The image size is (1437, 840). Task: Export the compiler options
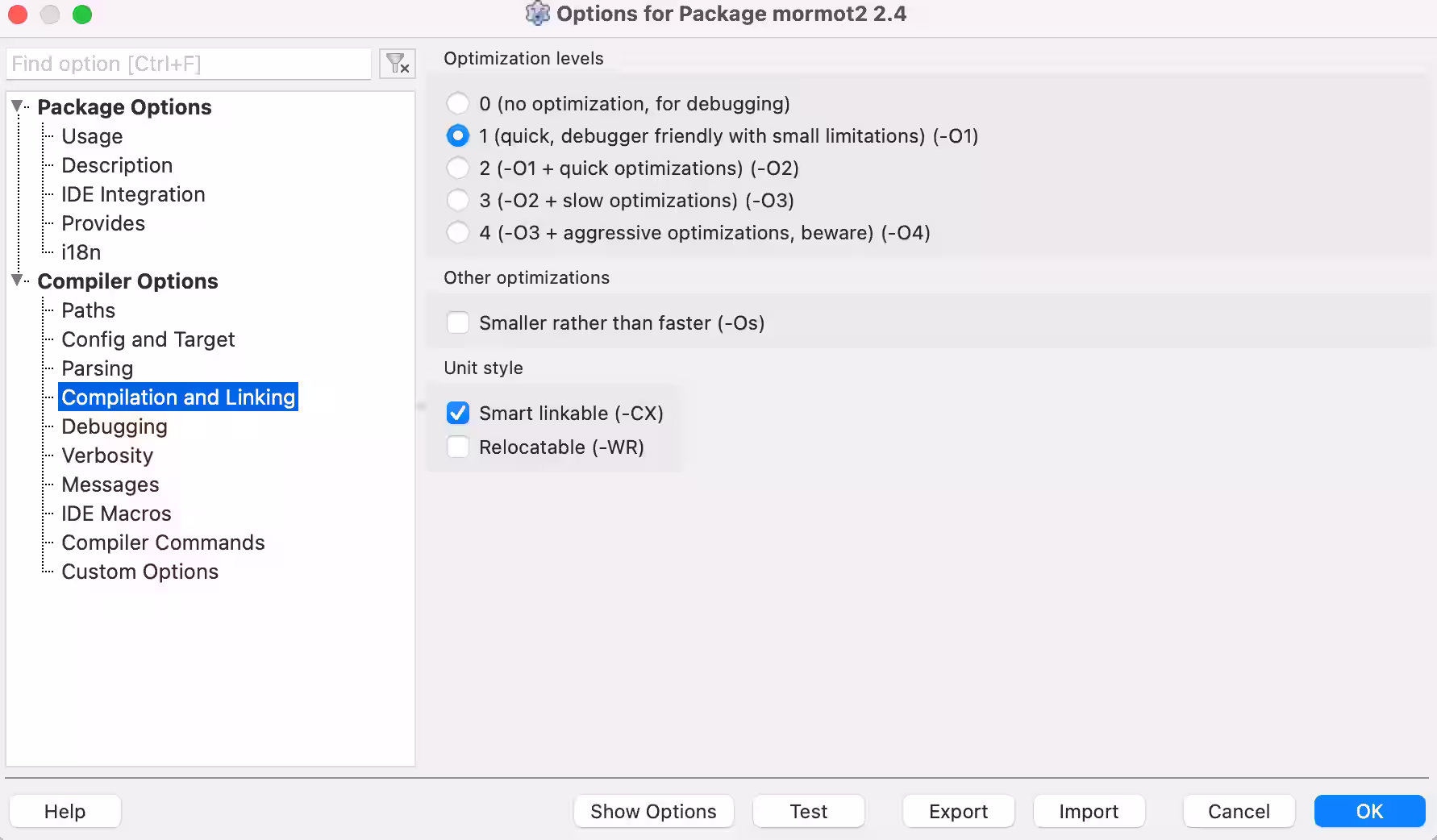pos(958,811)
